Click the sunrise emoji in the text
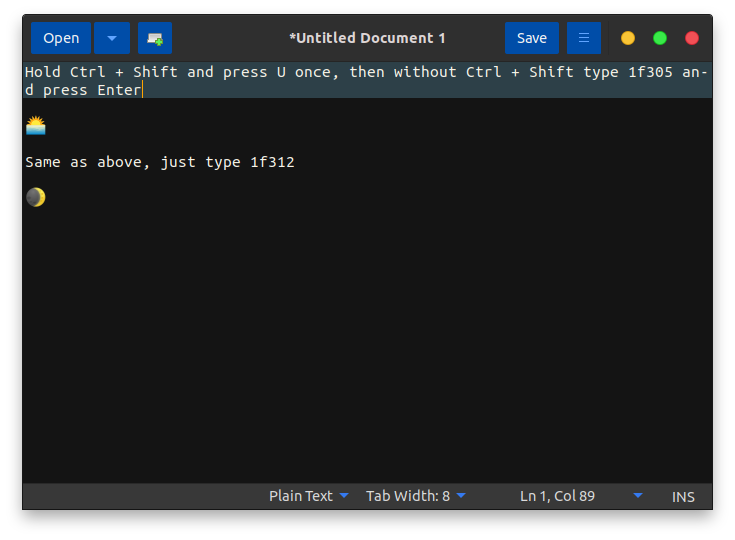This screenshot has height=540, width=735. tap(36, 126)
